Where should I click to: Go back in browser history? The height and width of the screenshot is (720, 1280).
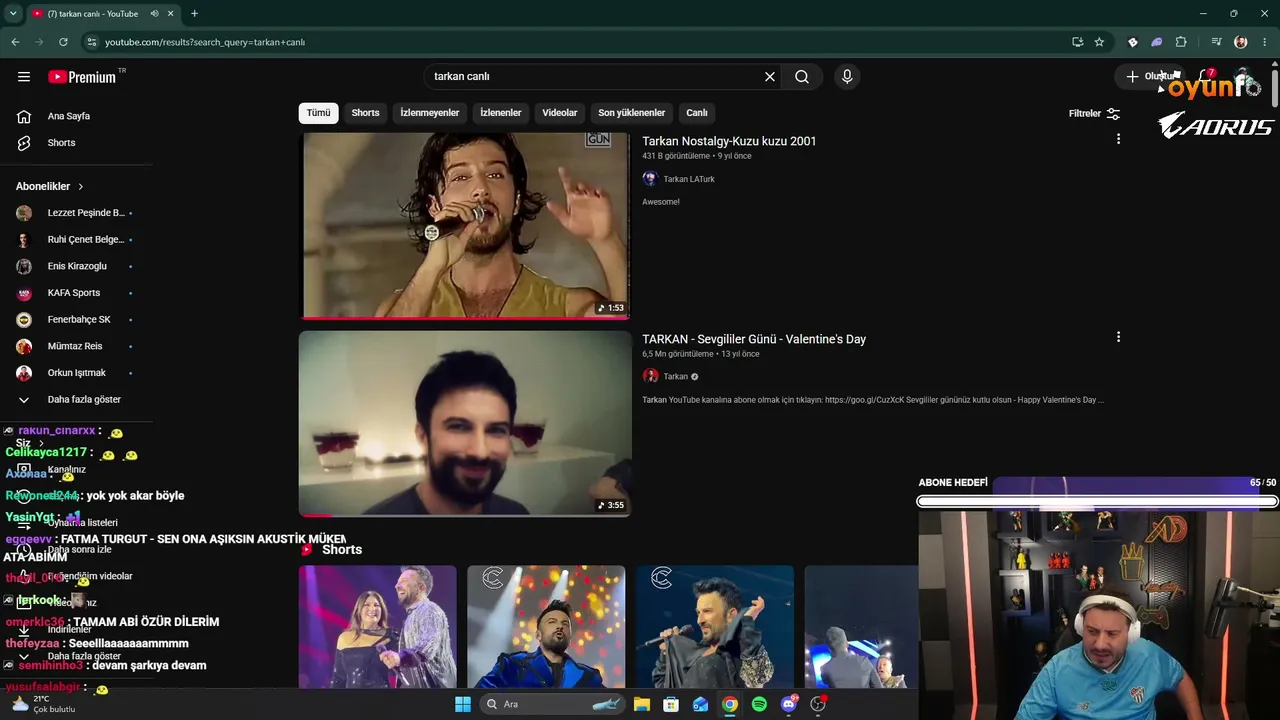tap(15, 42)
